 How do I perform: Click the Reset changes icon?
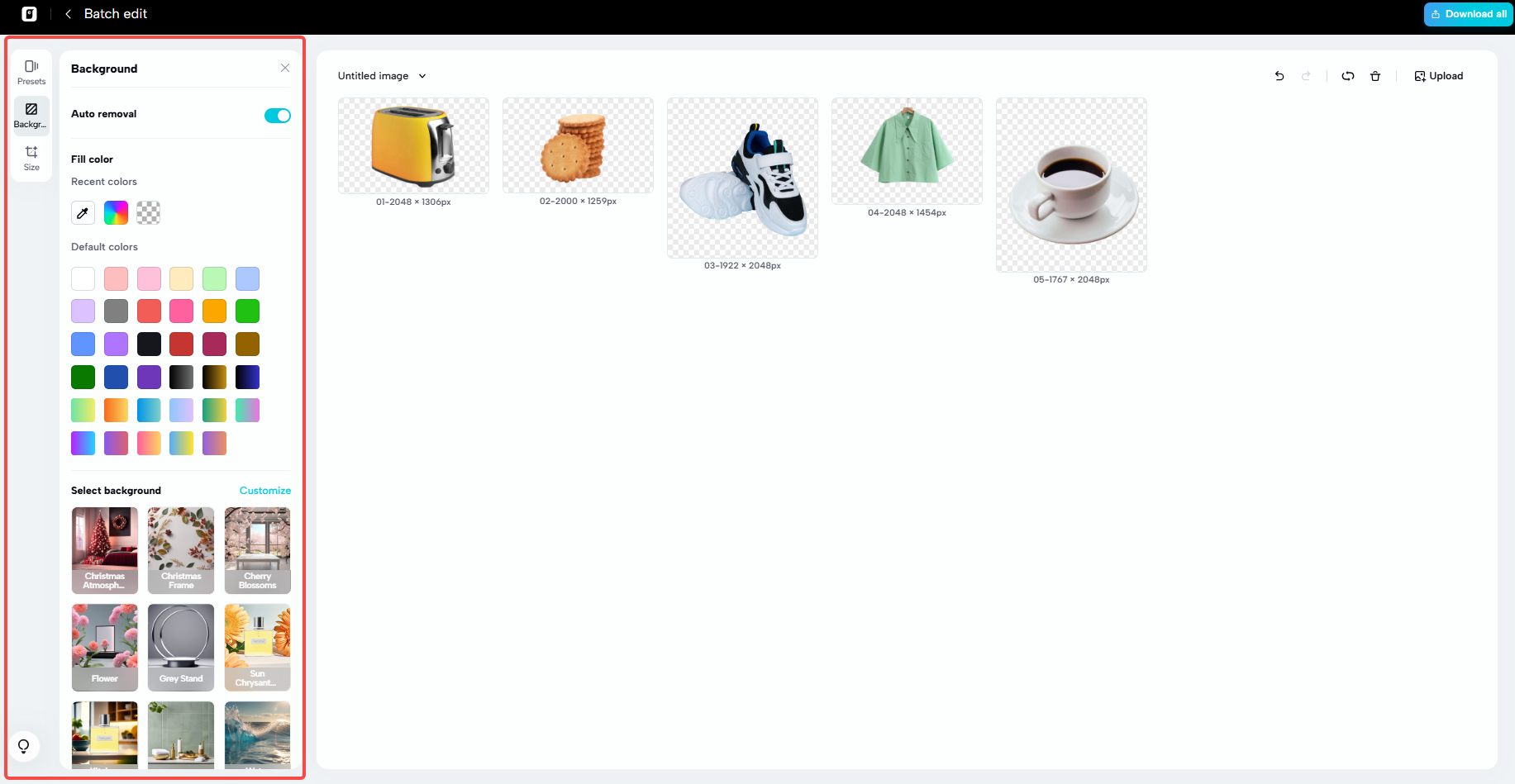tap(1348, 75)
